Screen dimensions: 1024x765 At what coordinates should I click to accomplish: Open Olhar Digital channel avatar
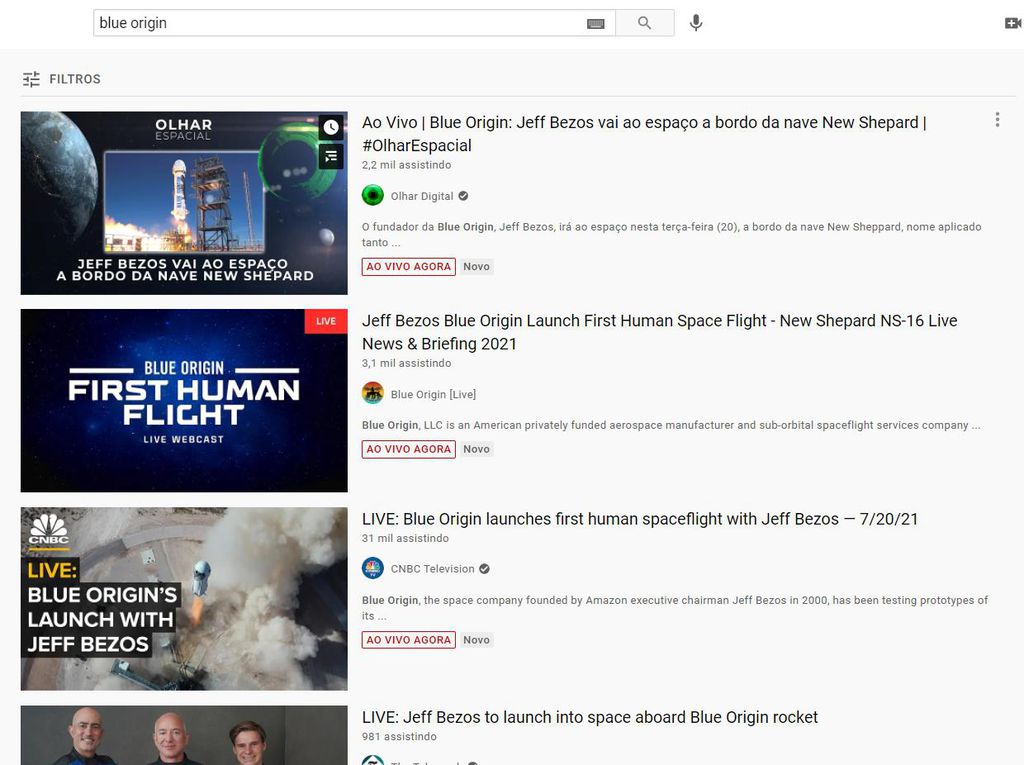tap(373, 195)
